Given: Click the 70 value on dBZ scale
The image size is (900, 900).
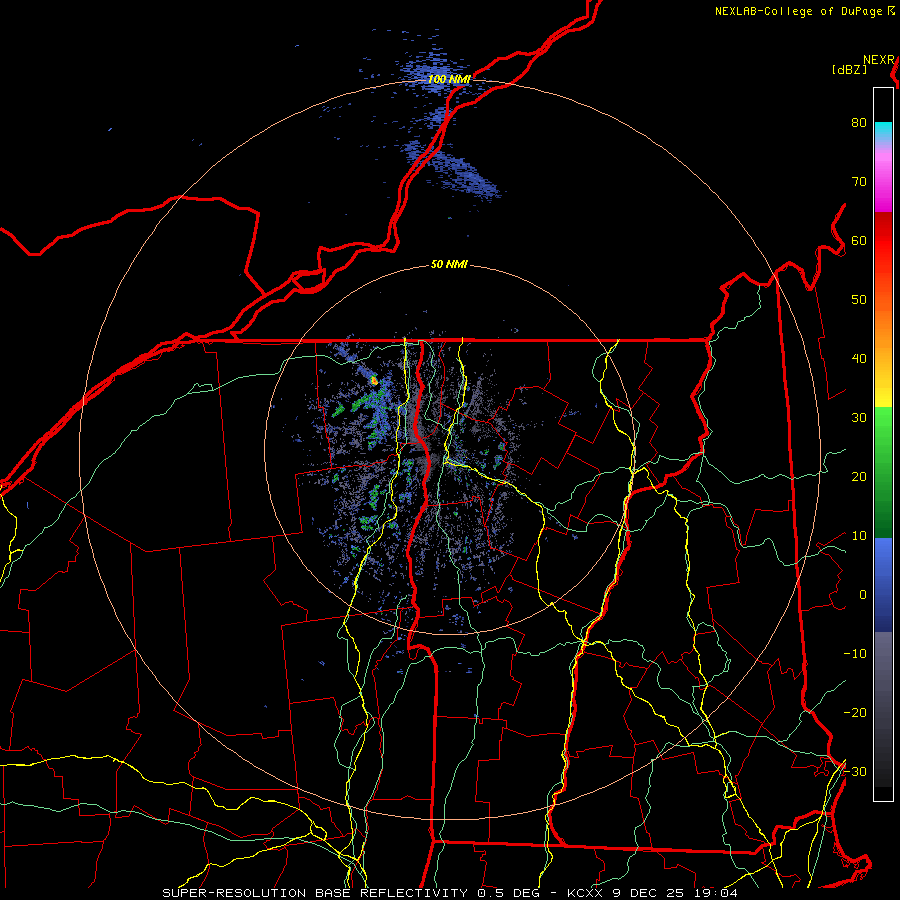Looking at the screenshot, I should pos(859,181).
